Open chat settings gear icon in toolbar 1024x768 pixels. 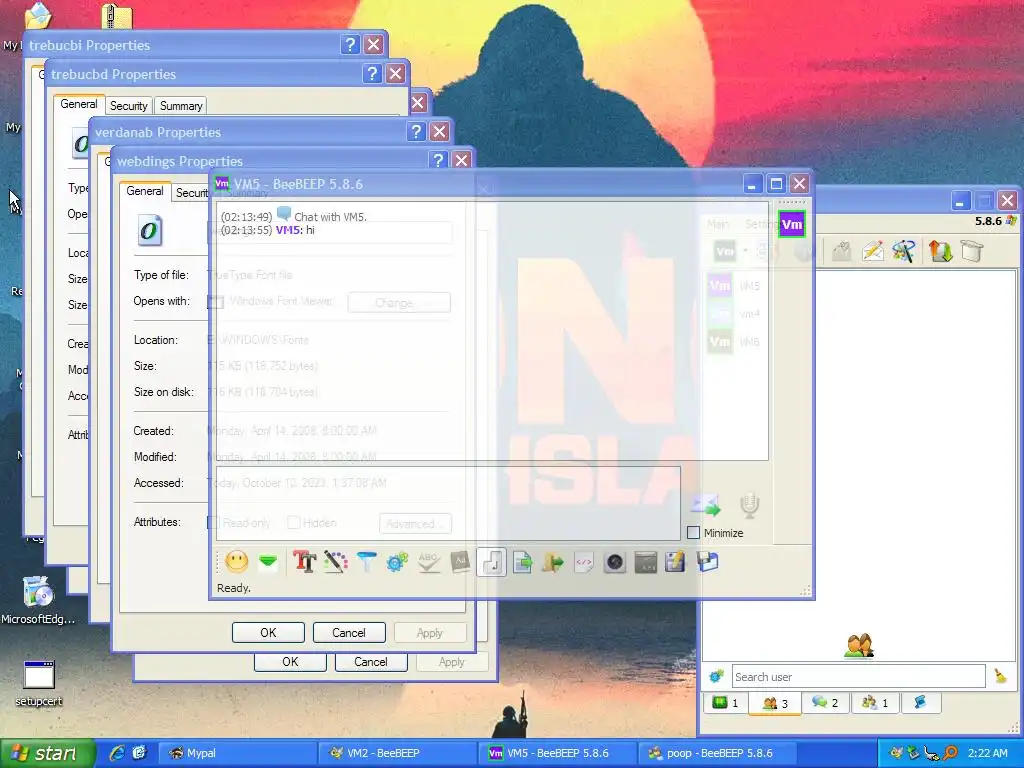pyautogui.click(x=397, y=562)
